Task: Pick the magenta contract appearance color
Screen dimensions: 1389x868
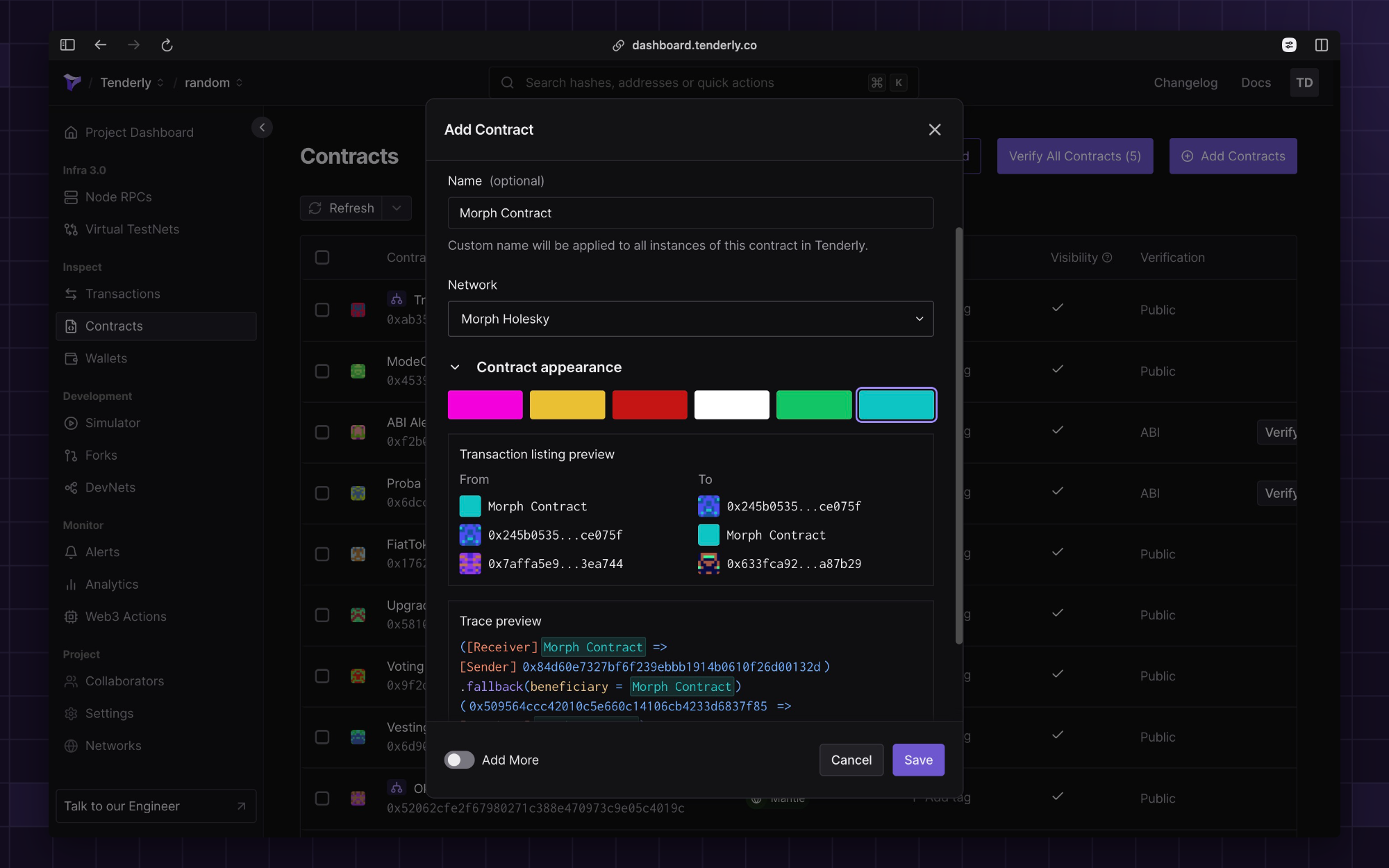Action: pyautogui.click(x=485, y=405)
